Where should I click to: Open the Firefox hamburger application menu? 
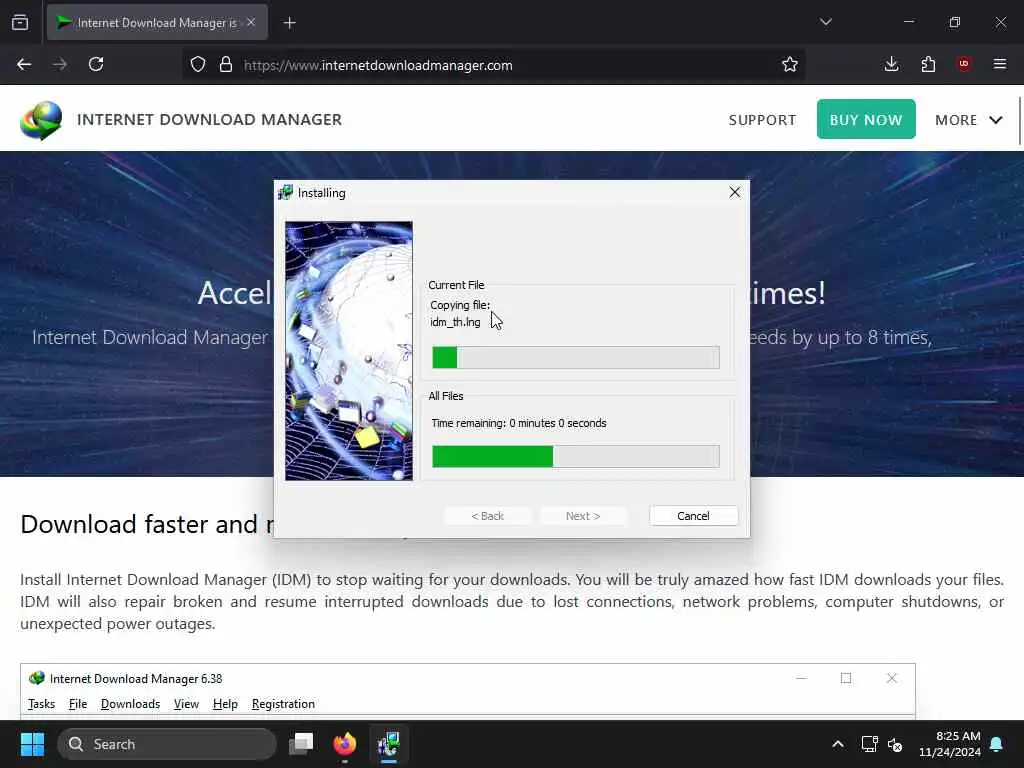pyautogui.click(x=1000, y=64)
